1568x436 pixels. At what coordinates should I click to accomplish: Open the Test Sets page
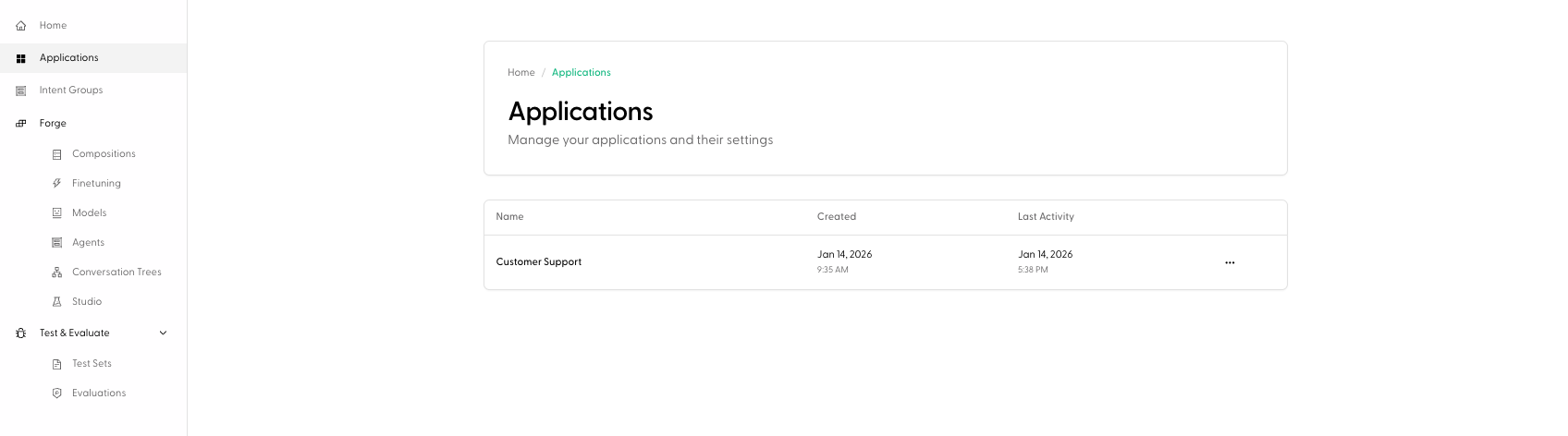[x=92, y=364]
